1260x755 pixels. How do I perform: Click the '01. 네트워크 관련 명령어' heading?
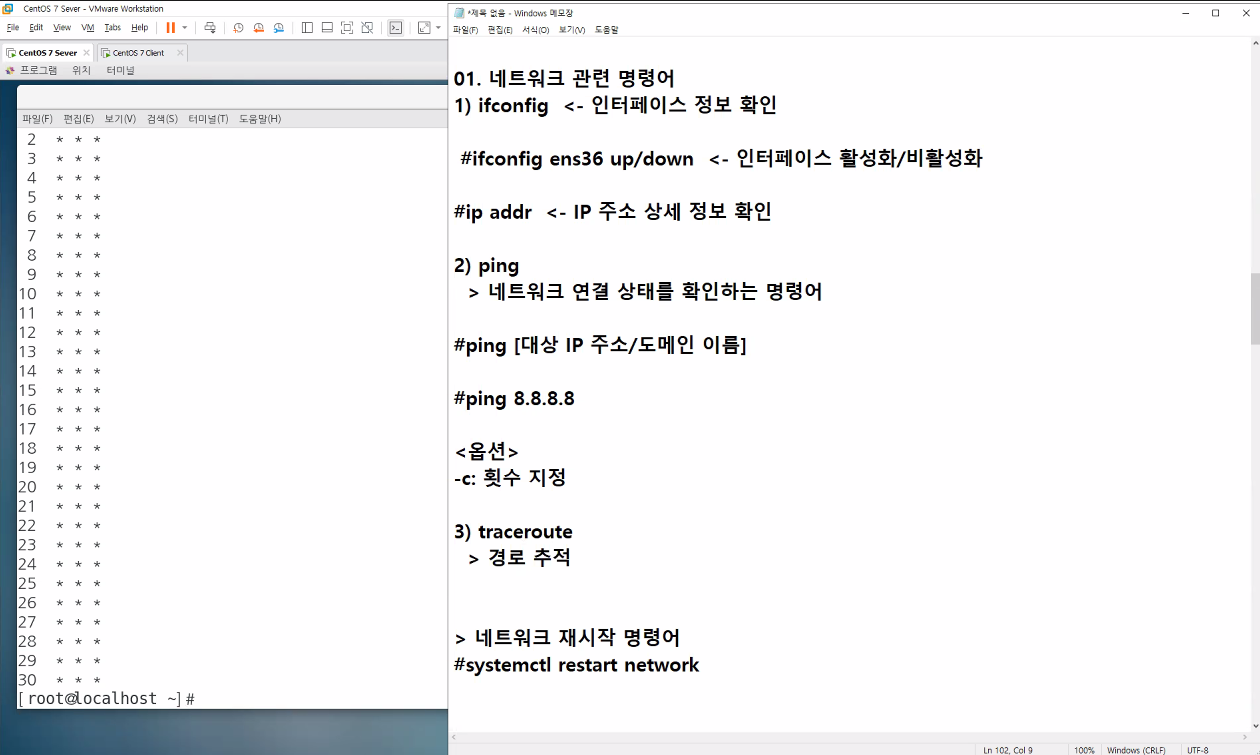pyautogui.click(x=564, y=78)
